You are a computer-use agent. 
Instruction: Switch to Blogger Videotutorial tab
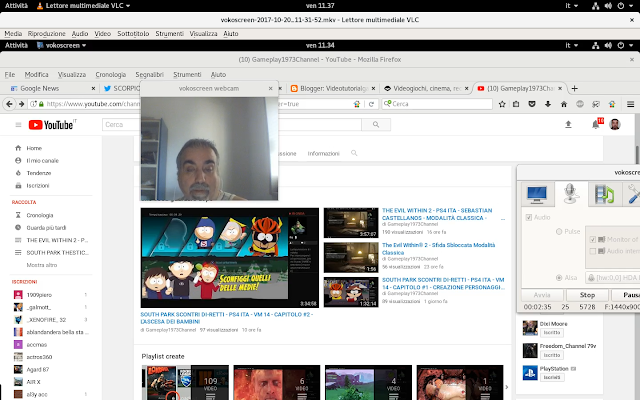(333, 88)
